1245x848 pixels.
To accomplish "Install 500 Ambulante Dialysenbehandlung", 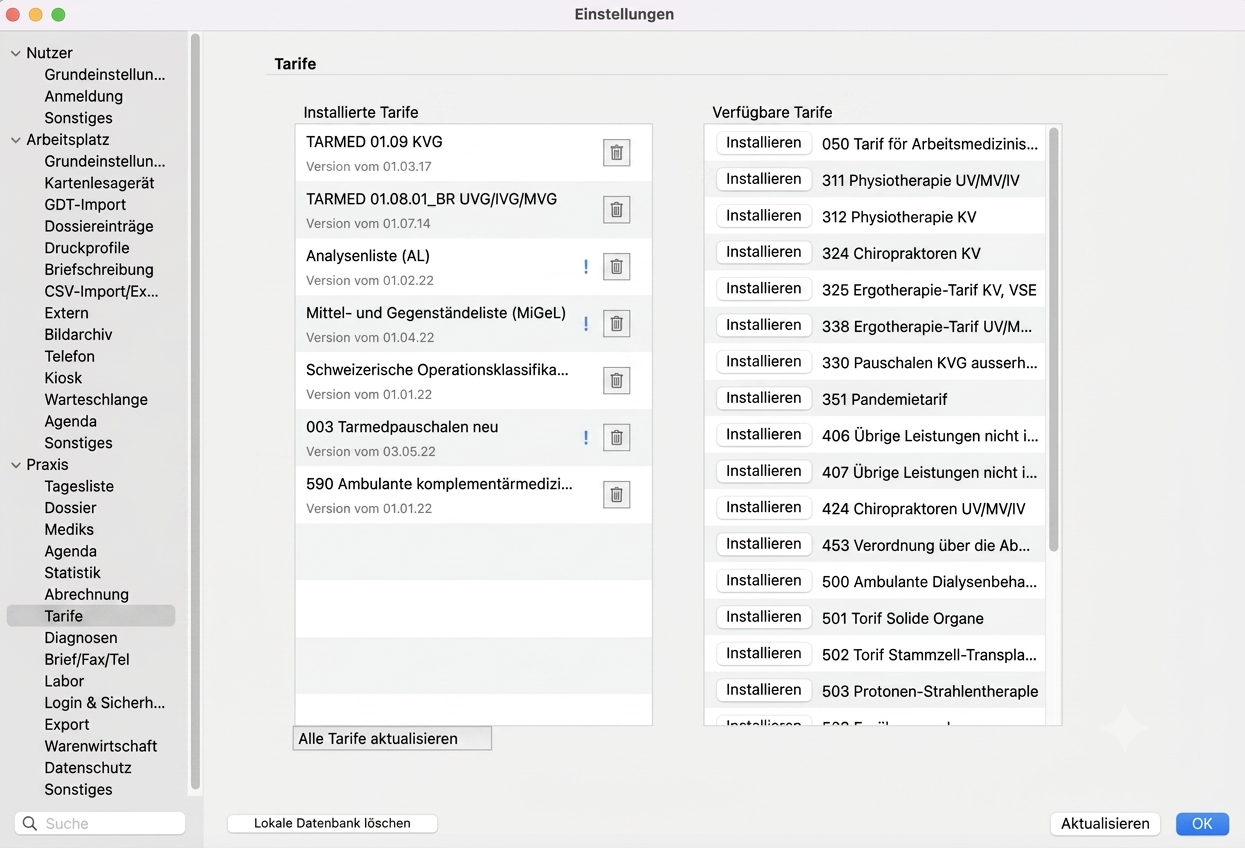I will click(x=764, y=581).
